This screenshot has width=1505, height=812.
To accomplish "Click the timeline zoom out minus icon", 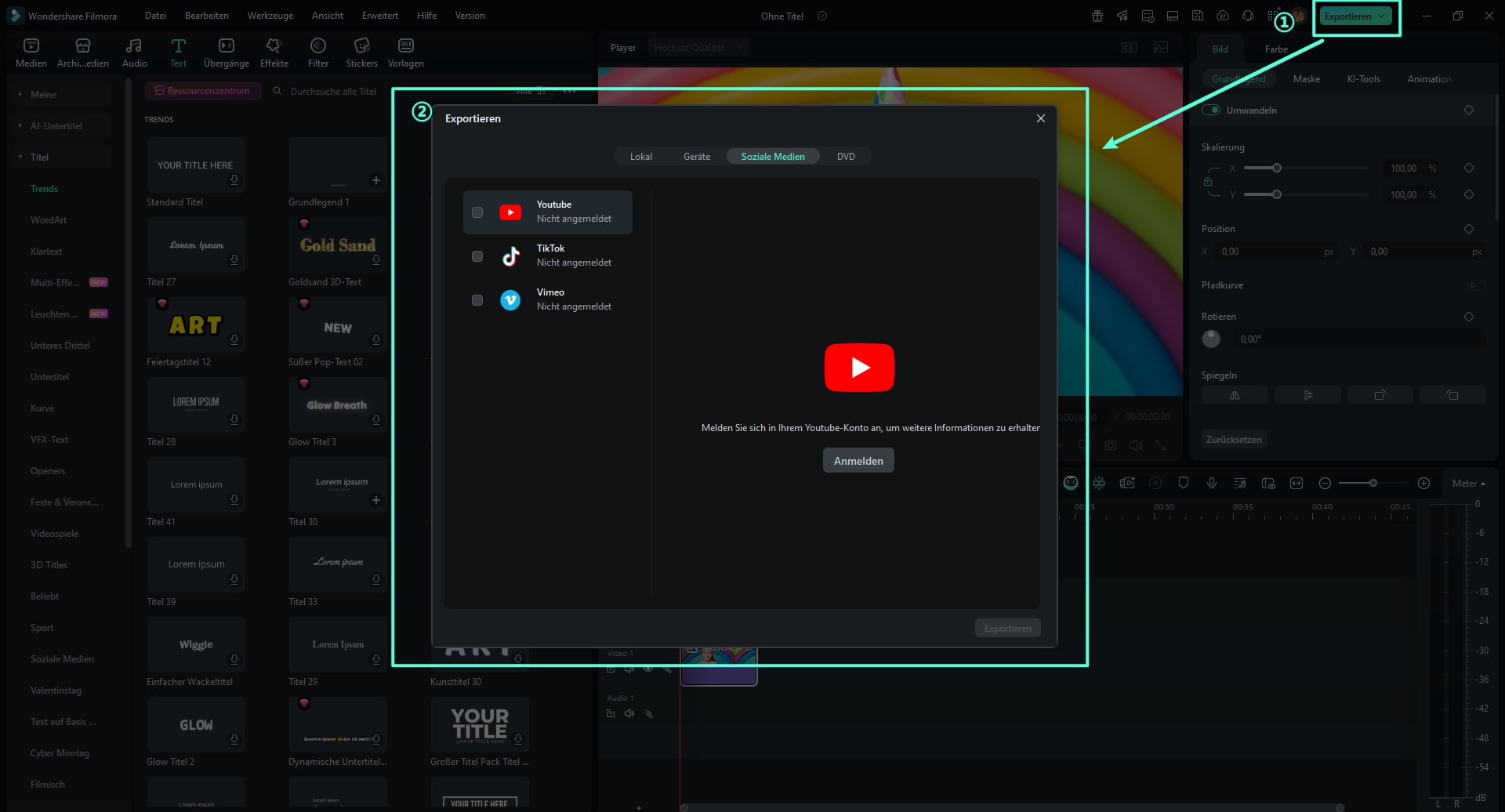I will pos(1325,483).
